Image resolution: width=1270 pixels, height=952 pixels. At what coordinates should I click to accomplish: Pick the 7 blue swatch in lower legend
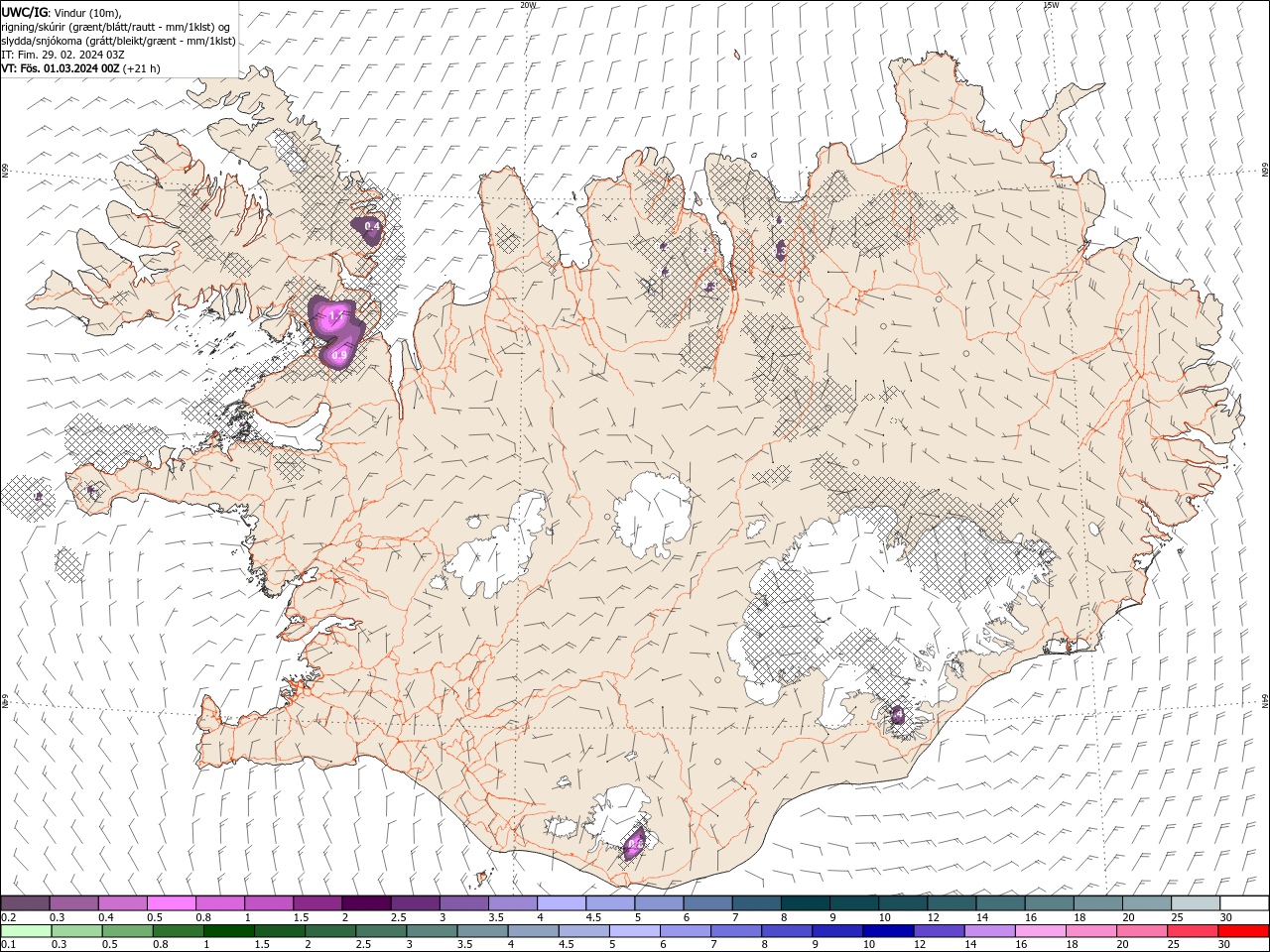pyautogui.click(x=734, y=931)
